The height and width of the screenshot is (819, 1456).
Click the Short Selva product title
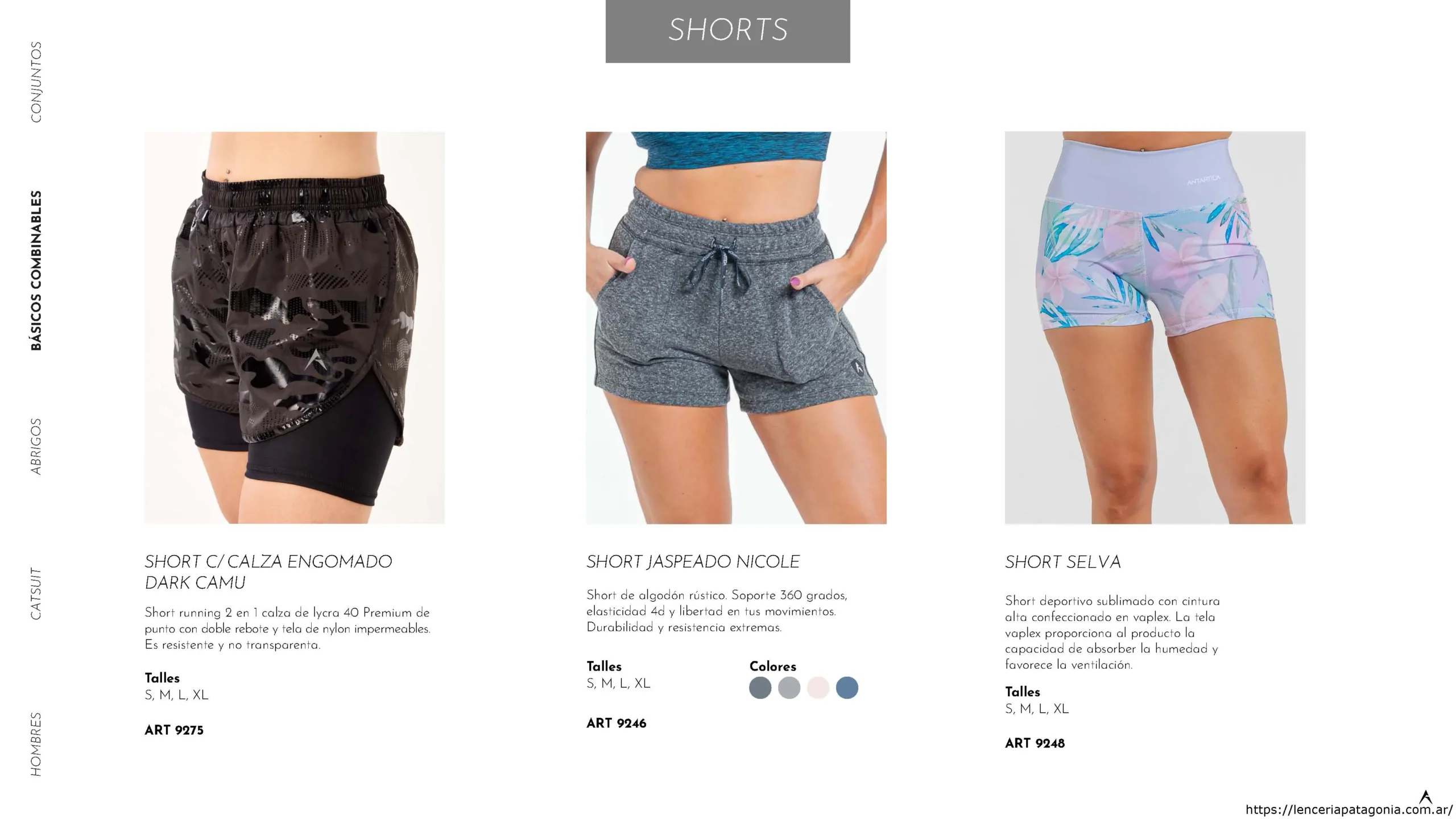(1062, 562)
